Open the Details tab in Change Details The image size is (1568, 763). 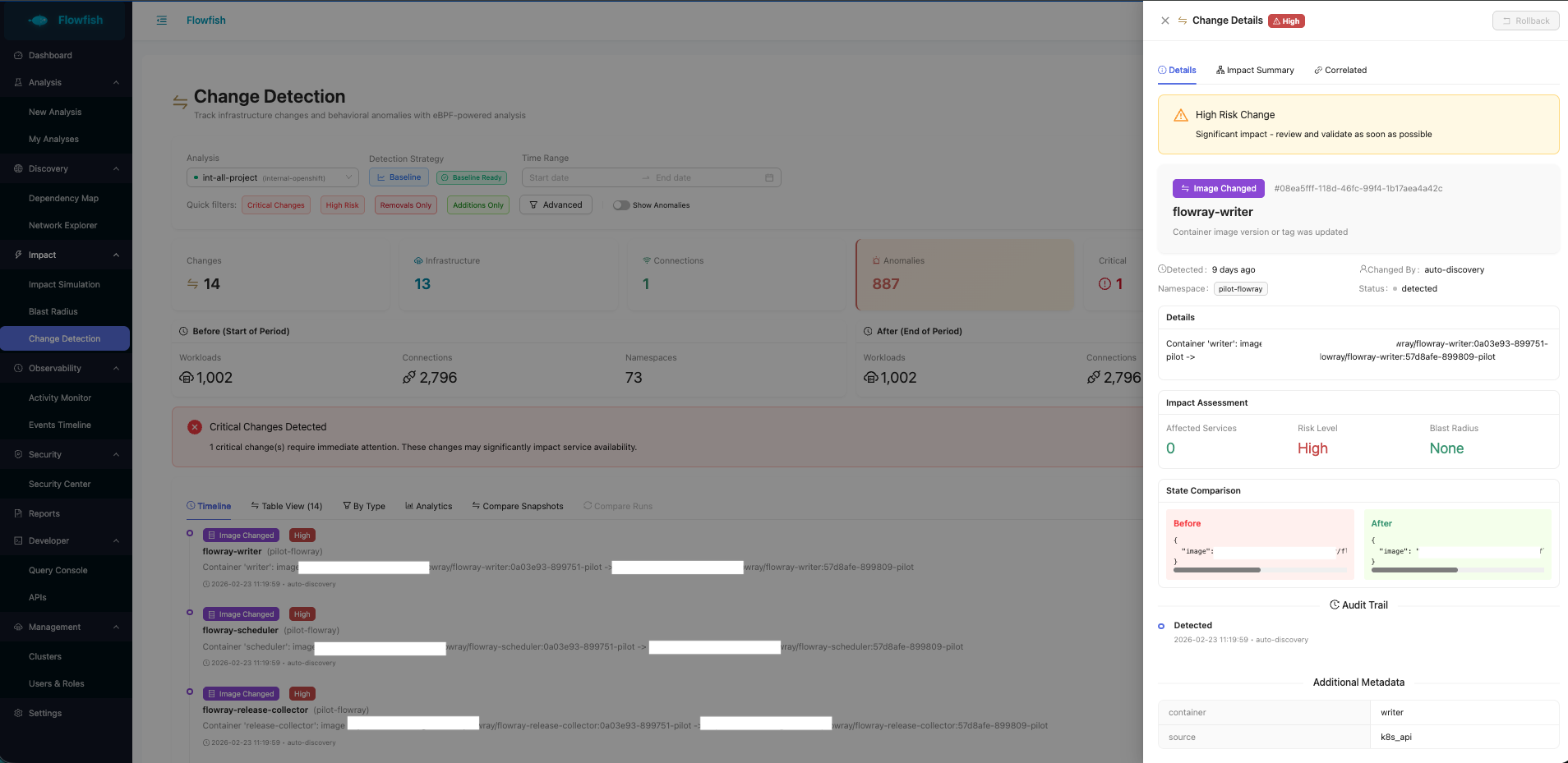pos(1177,70)
